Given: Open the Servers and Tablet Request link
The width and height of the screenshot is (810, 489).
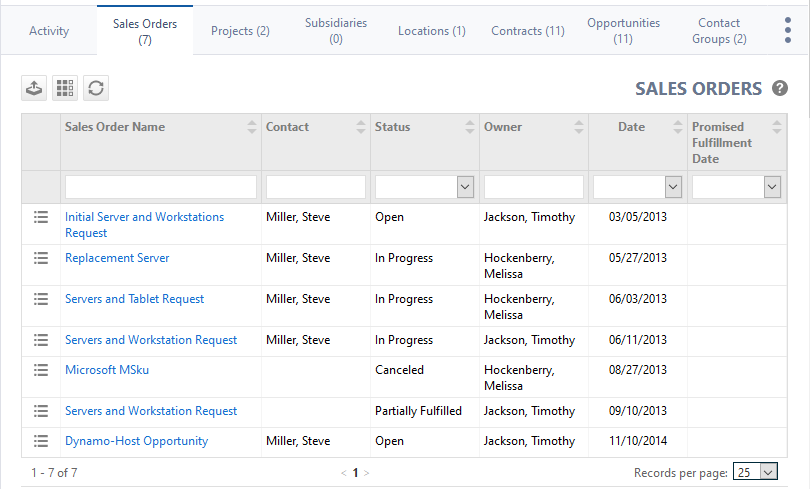Looking at the screenshot, I should click(x=134, y=299).
